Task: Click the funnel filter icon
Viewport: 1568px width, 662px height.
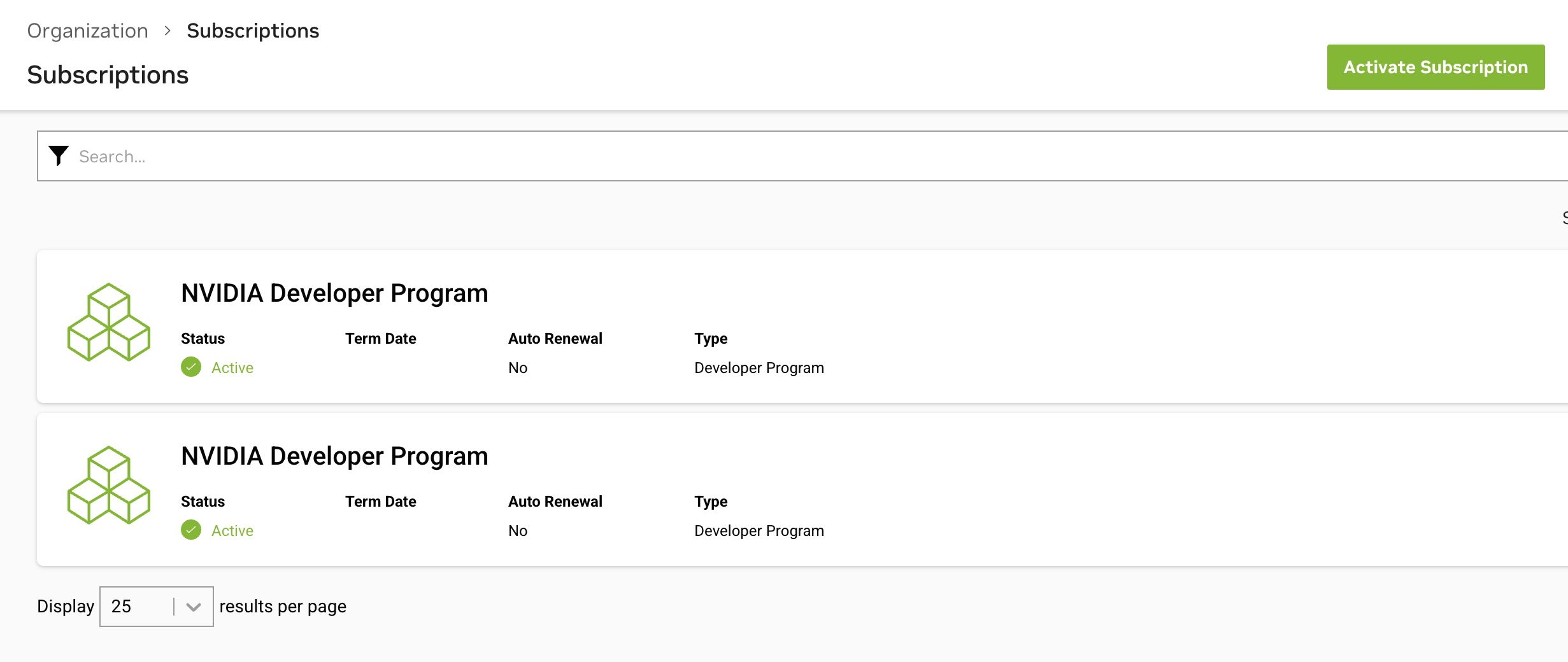Action: click(x=59, y=156)
